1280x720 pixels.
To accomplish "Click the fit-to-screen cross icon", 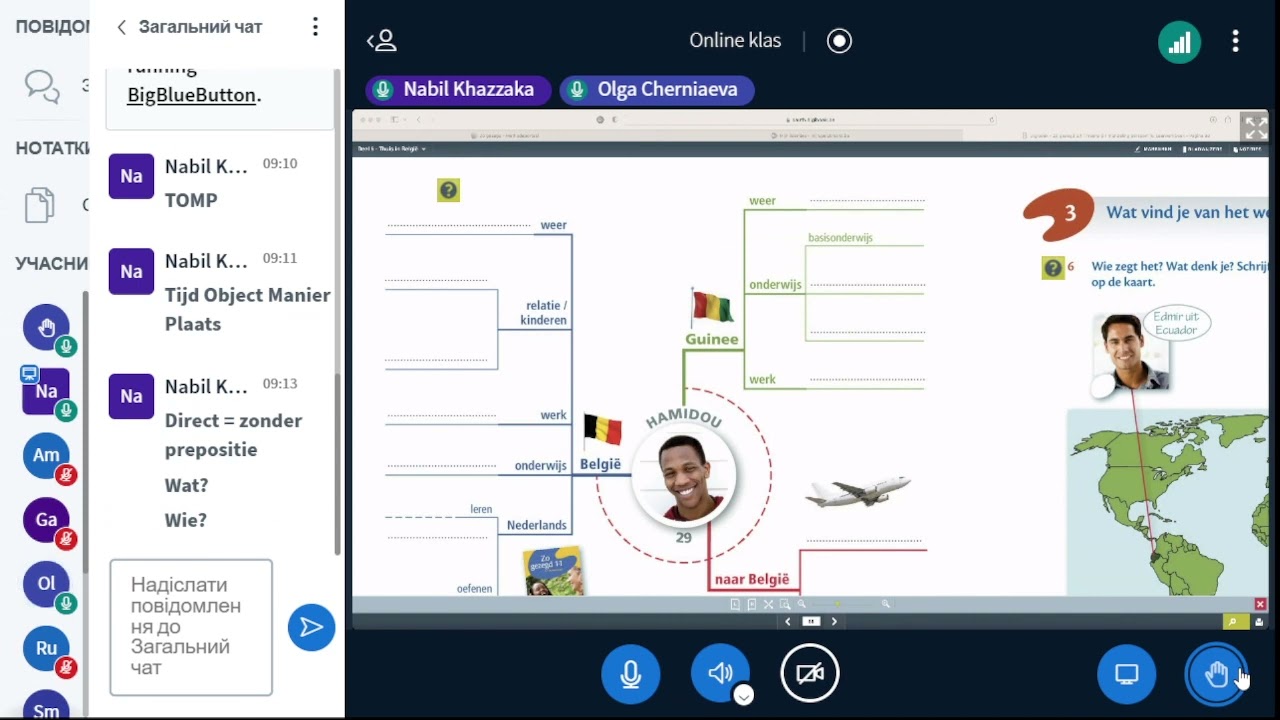I will point(768,605).
